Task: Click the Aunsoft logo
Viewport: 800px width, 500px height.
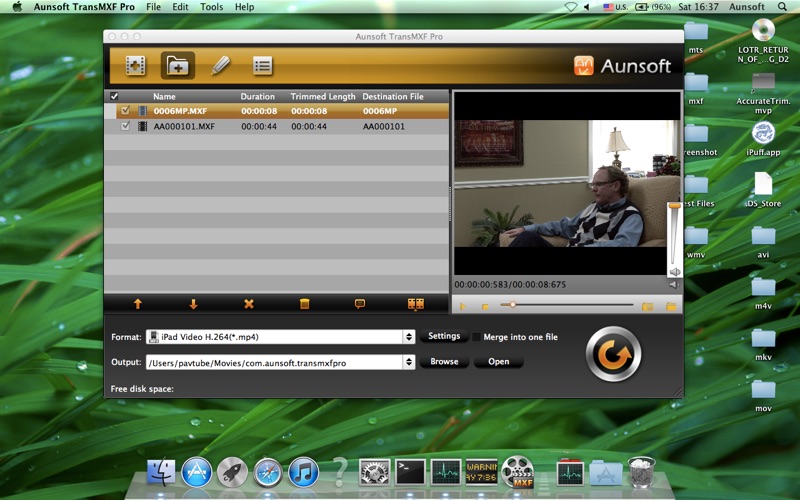Action: 622,66
